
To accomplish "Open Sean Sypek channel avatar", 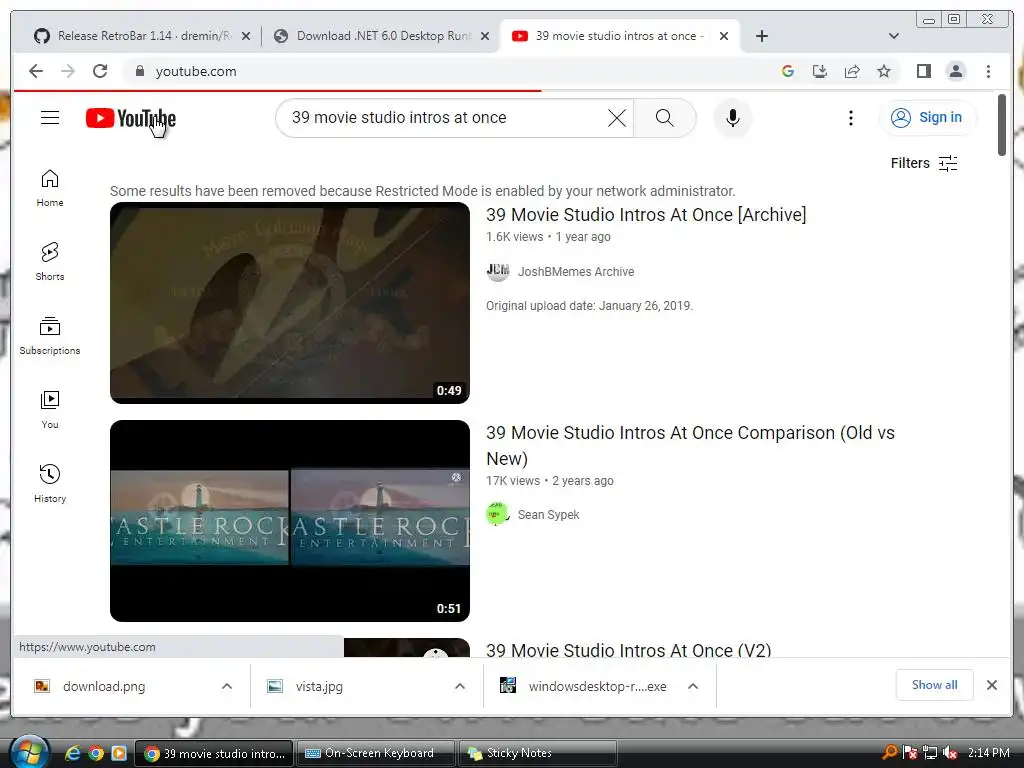I will click(498, 515).
